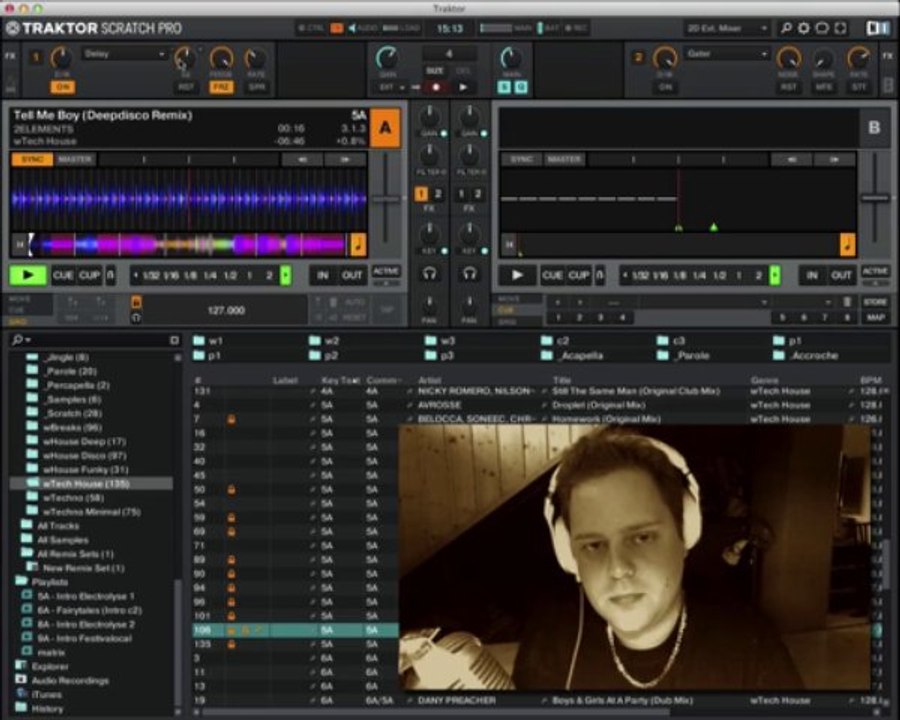Screen dimensions: 900x720
Task: Set loop IN point on deck A
Action: [x=323, y=275]
